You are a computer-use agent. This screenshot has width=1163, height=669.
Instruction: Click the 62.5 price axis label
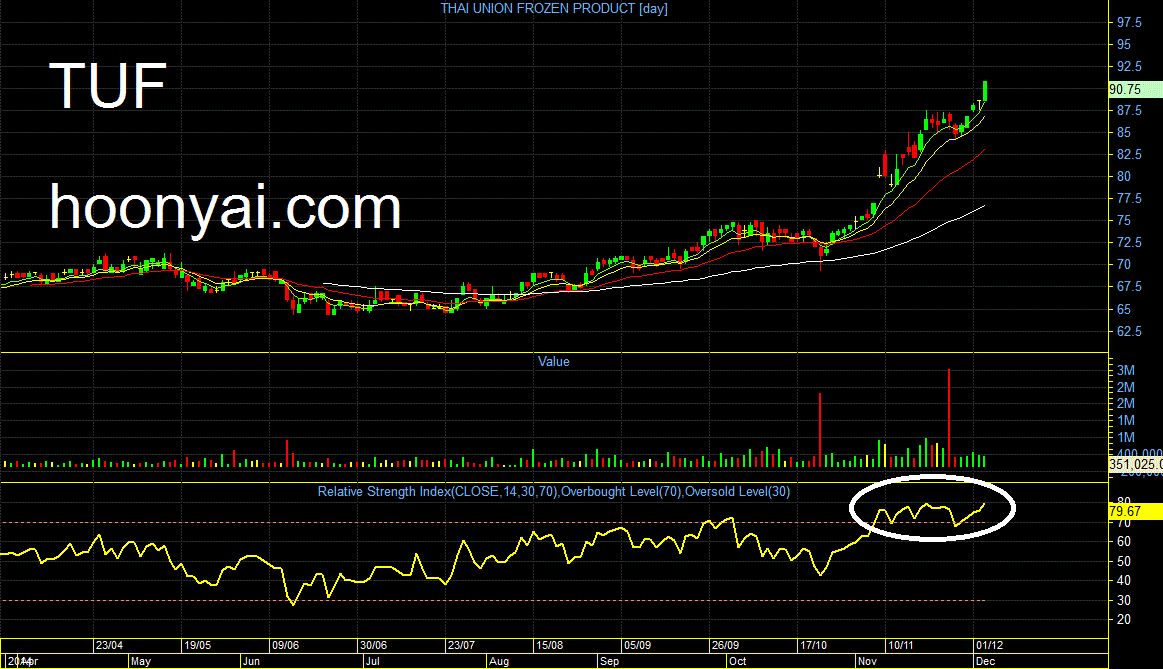[1129, 331]
